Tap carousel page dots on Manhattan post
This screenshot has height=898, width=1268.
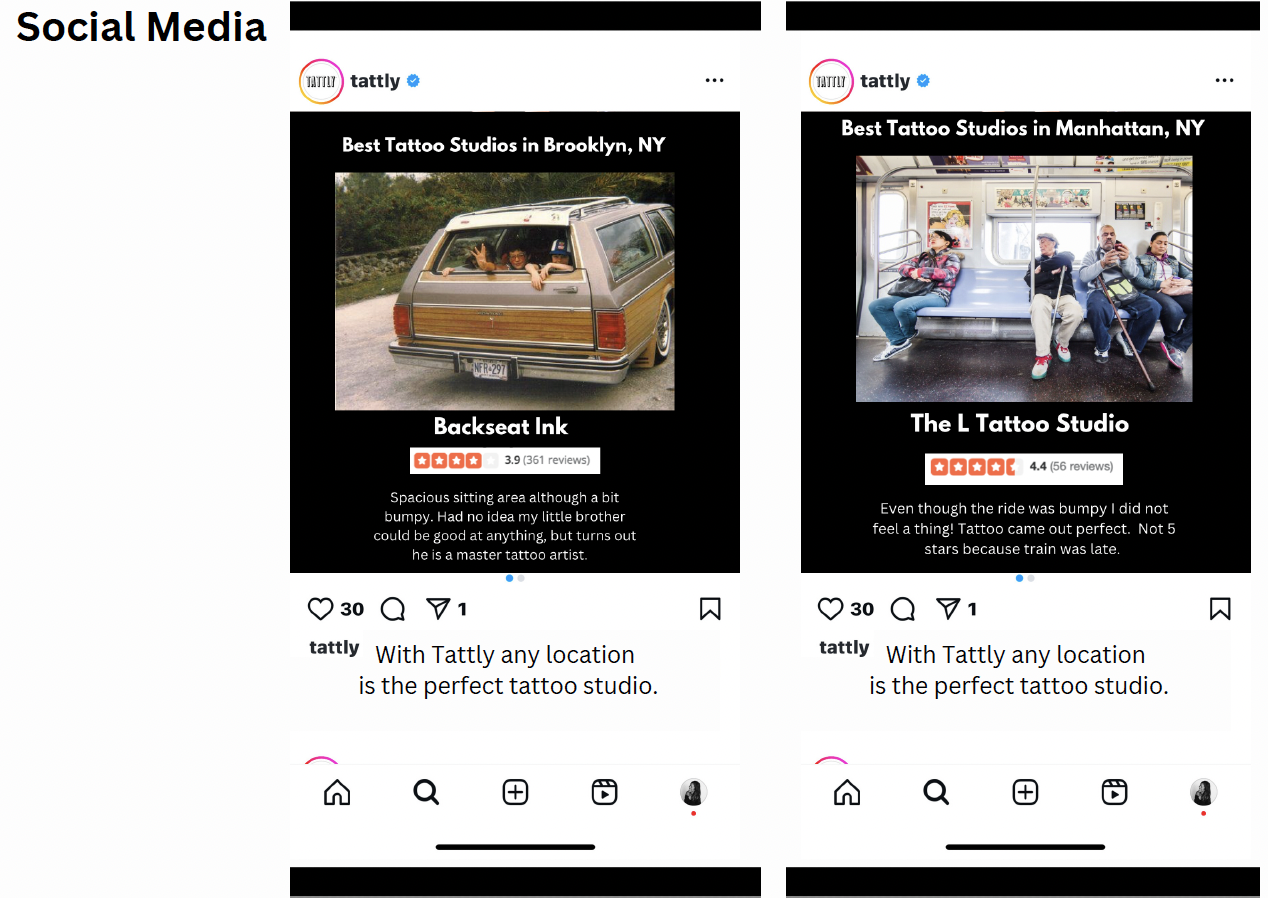1025,578
